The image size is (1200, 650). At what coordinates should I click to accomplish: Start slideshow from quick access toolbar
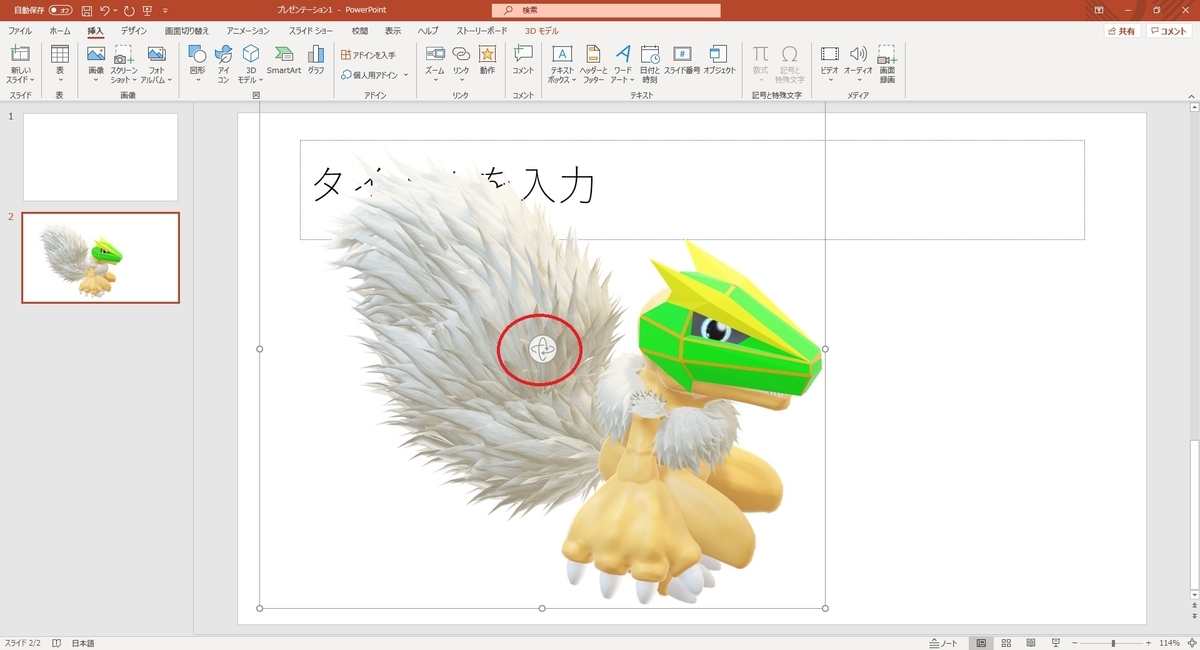(x=148, y=9)
